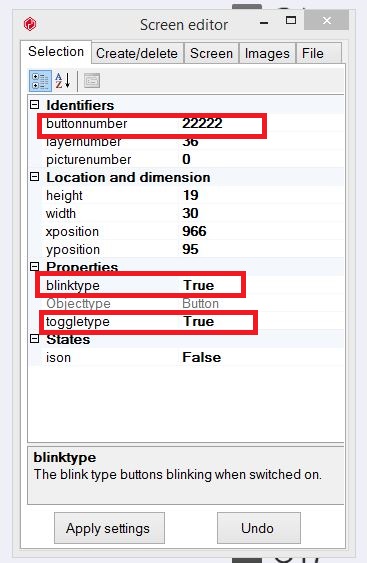Edit the layernumber value 36
Screen dimensions: 367x563
[x=190, y=143]
